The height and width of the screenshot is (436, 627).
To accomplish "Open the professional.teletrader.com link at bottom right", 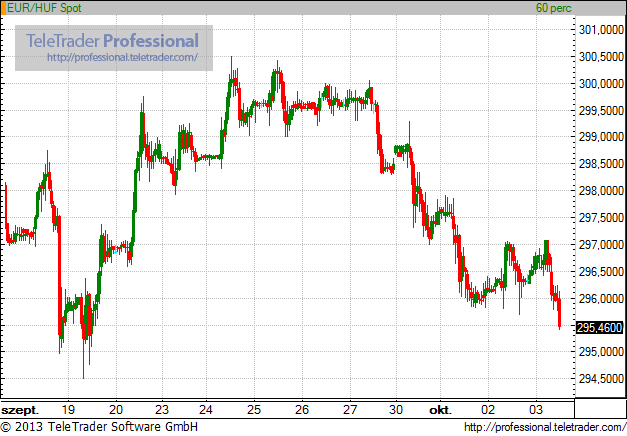I will [545, 427].
